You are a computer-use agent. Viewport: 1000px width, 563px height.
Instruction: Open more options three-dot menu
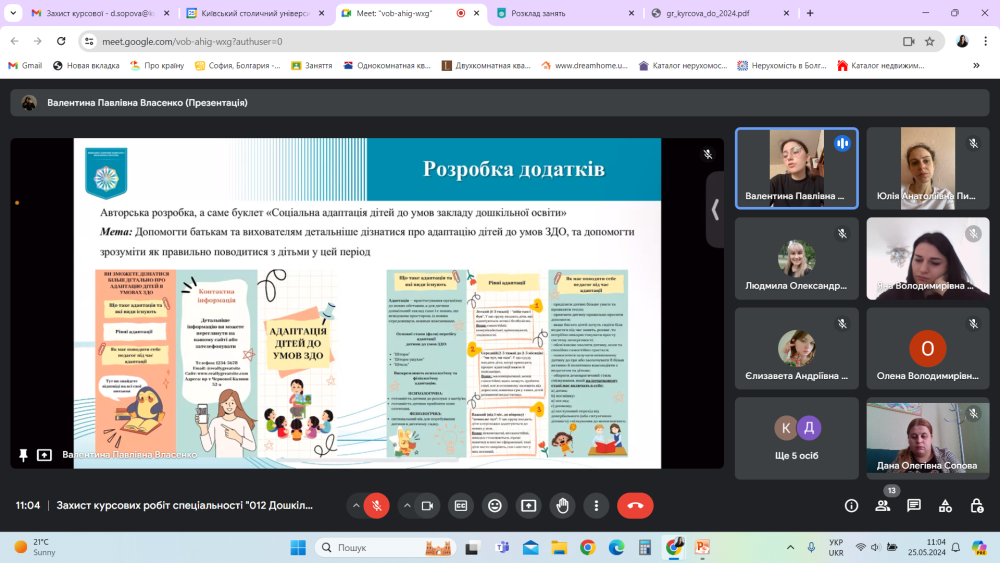(x=596, y=506)
